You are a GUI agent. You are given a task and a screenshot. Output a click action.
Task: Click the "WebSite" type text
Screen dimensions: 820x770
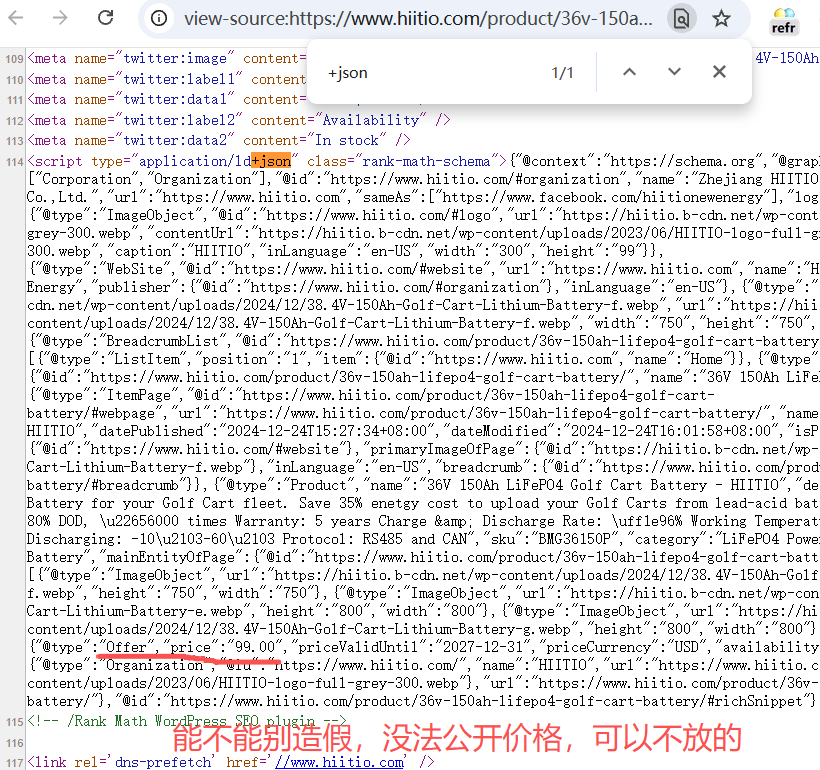tap(134, 269)
